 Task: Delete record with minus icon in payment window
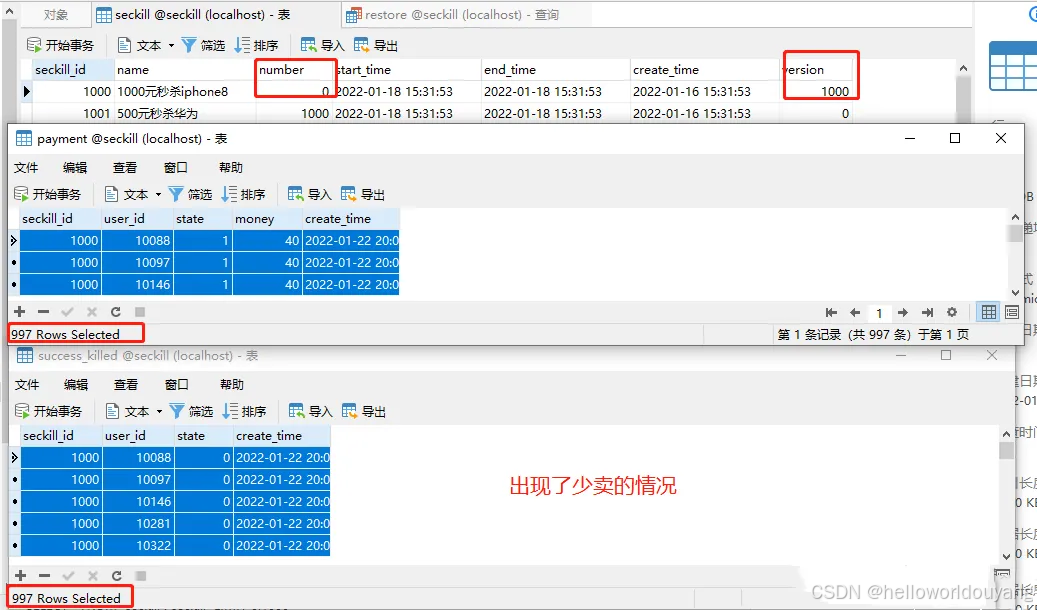click(x=44, y=312)
